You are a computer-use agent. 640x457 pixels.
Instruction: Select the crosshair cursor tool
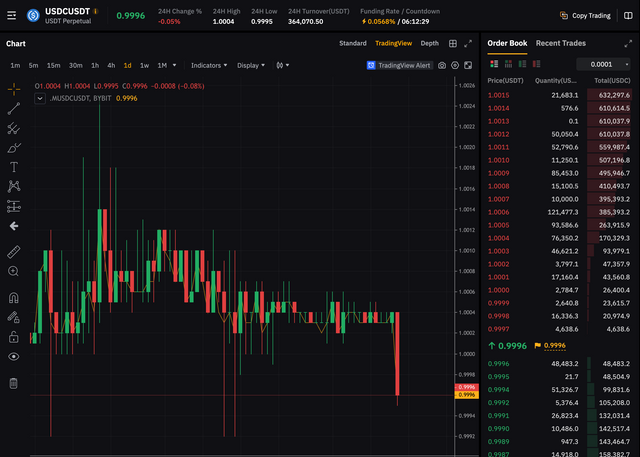(13, 89)
